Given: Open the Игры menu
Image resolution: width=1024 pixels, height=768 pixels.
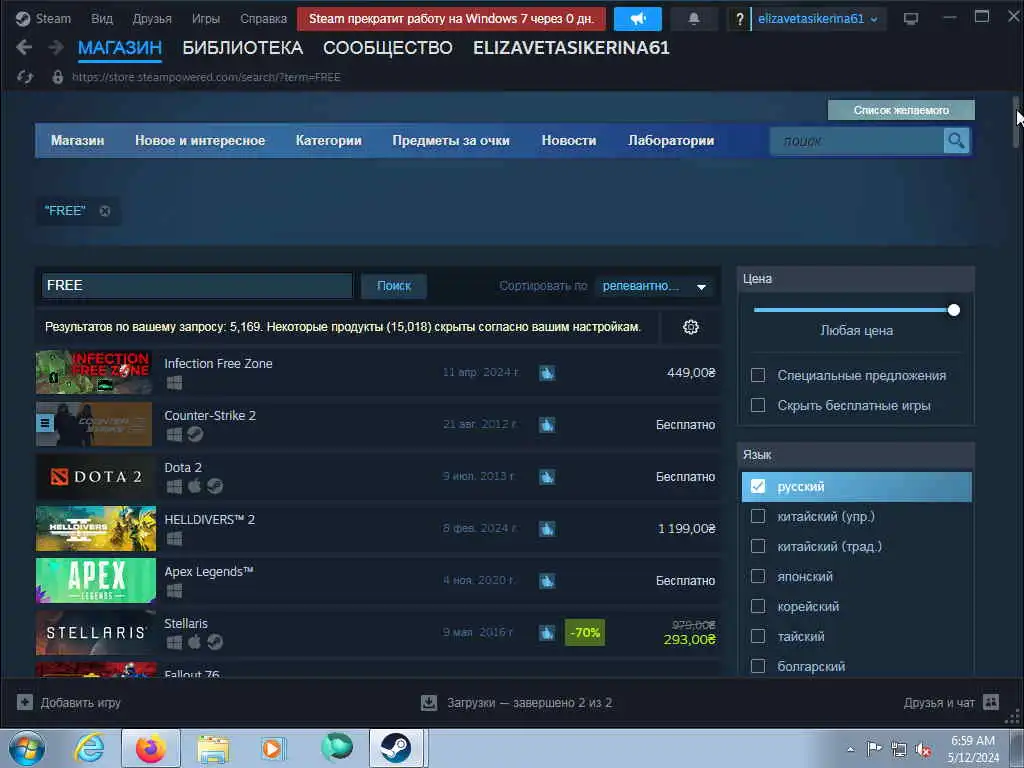Looking at the screenshot, I should pyautogui.click(x=206, y=18).
